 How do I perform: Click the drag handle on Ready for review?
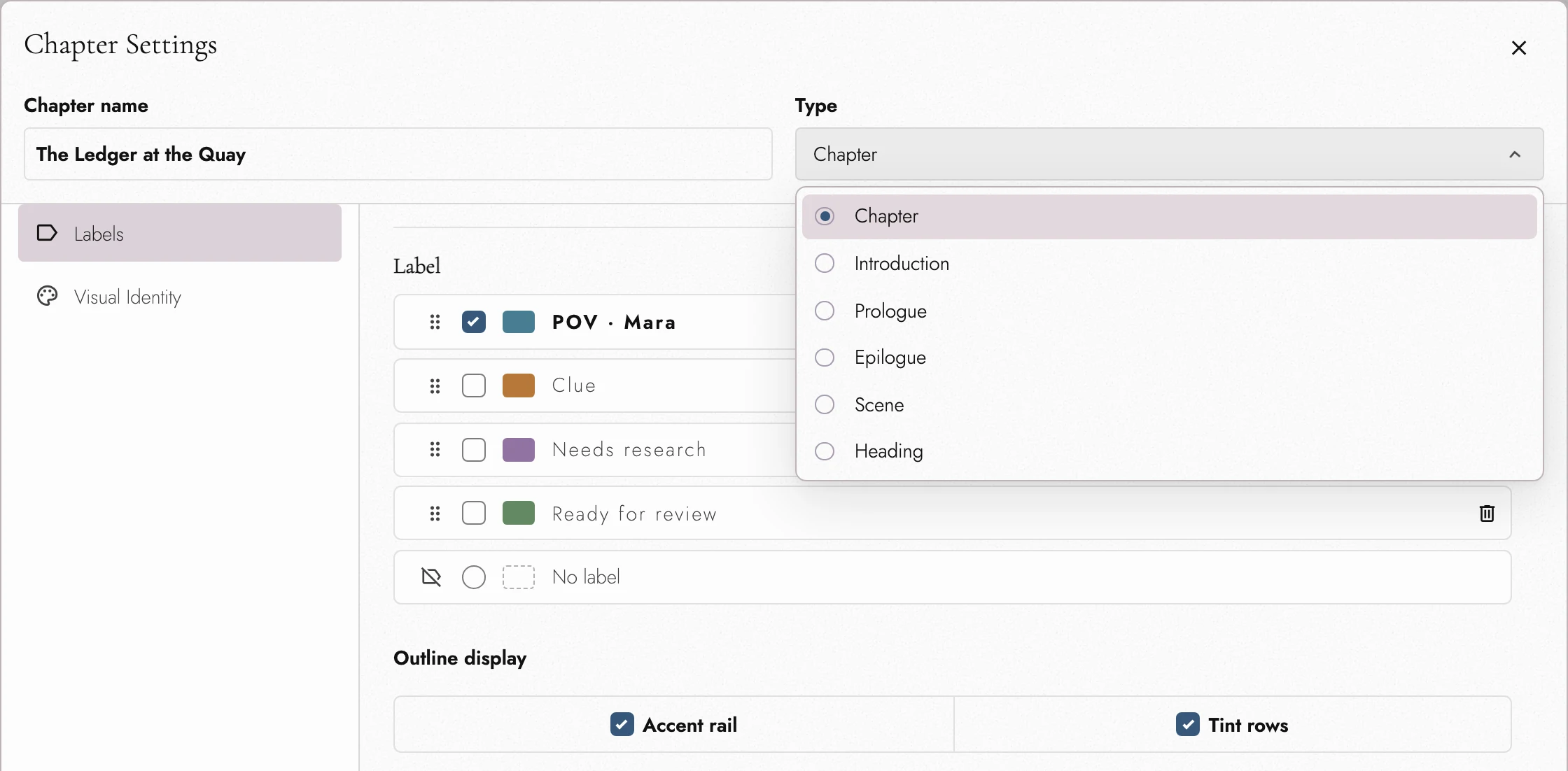[435, 514]
